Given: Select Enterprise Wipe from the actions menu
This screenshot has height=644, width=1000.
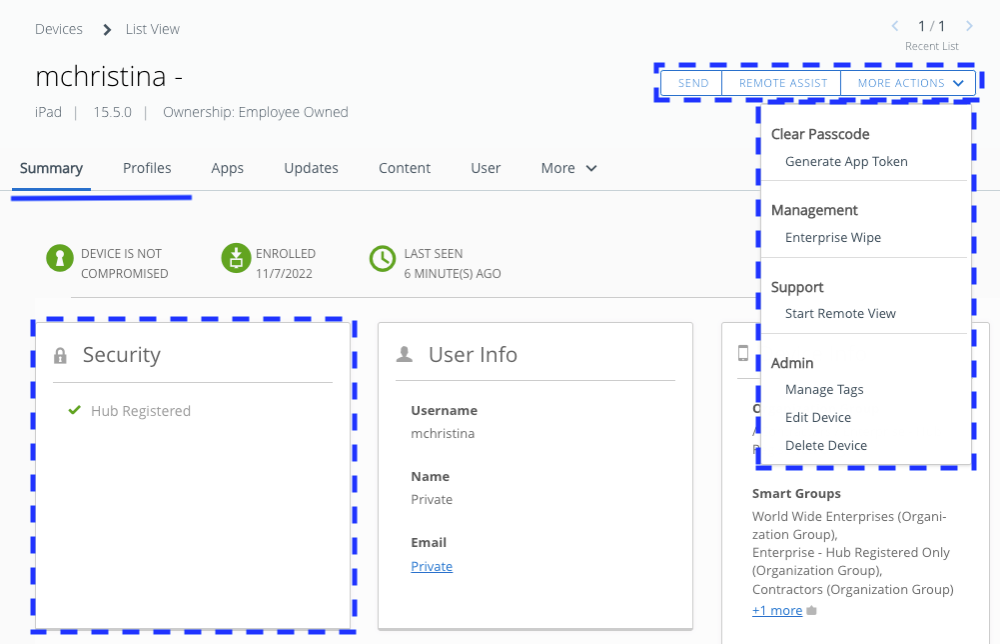Looking at the screenshot, I should [x=832, y=237].
